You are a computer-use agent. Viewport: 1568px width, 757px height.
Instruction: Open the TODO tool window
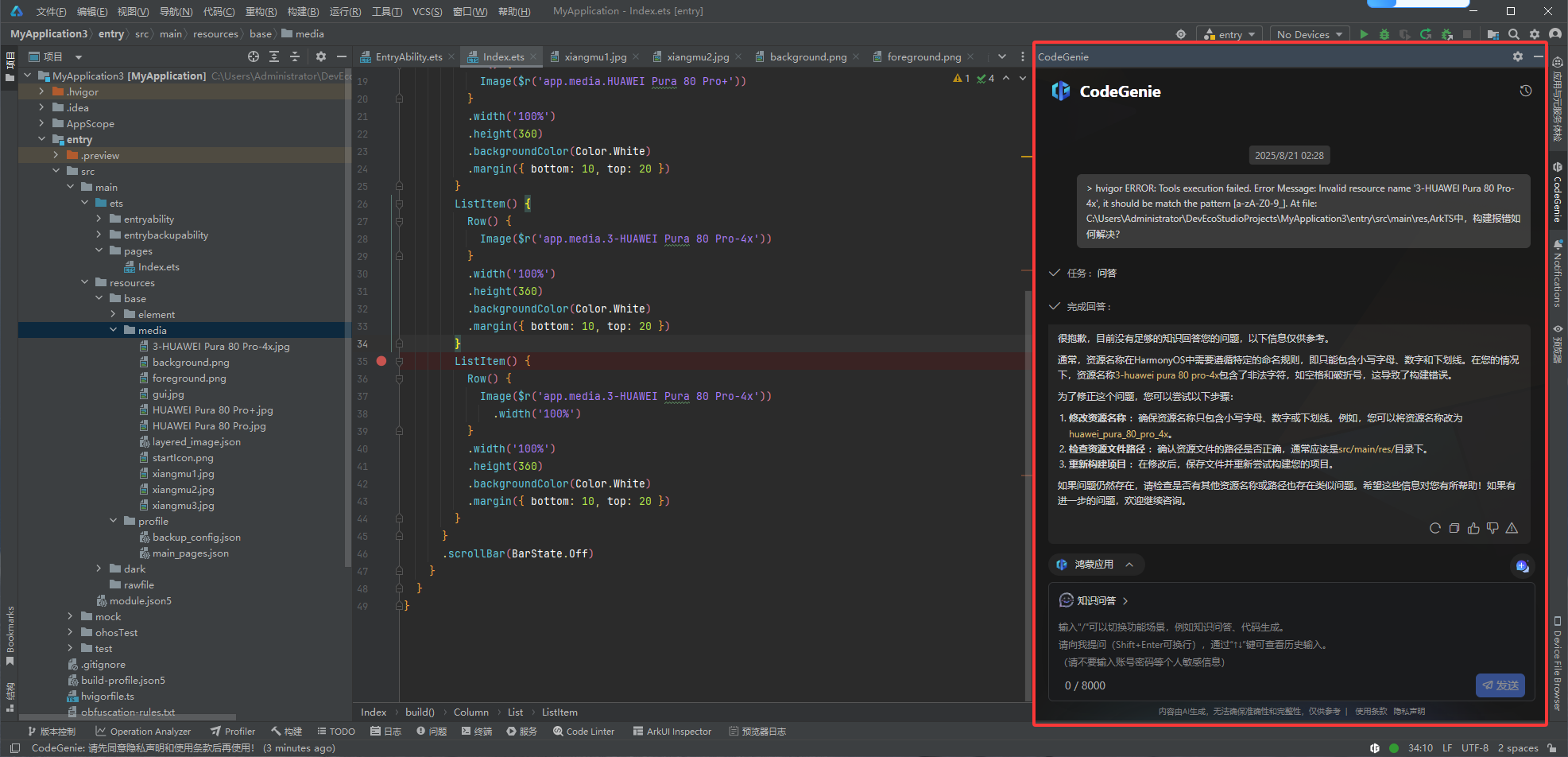[x=336, y=732]
